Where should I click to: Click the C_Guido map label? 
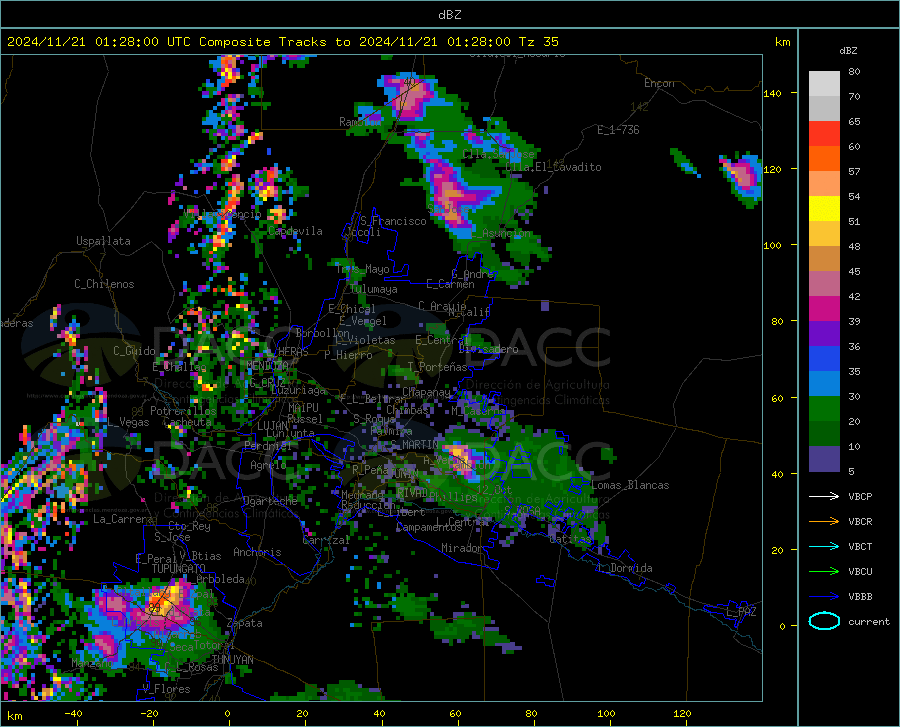[134, 351]
